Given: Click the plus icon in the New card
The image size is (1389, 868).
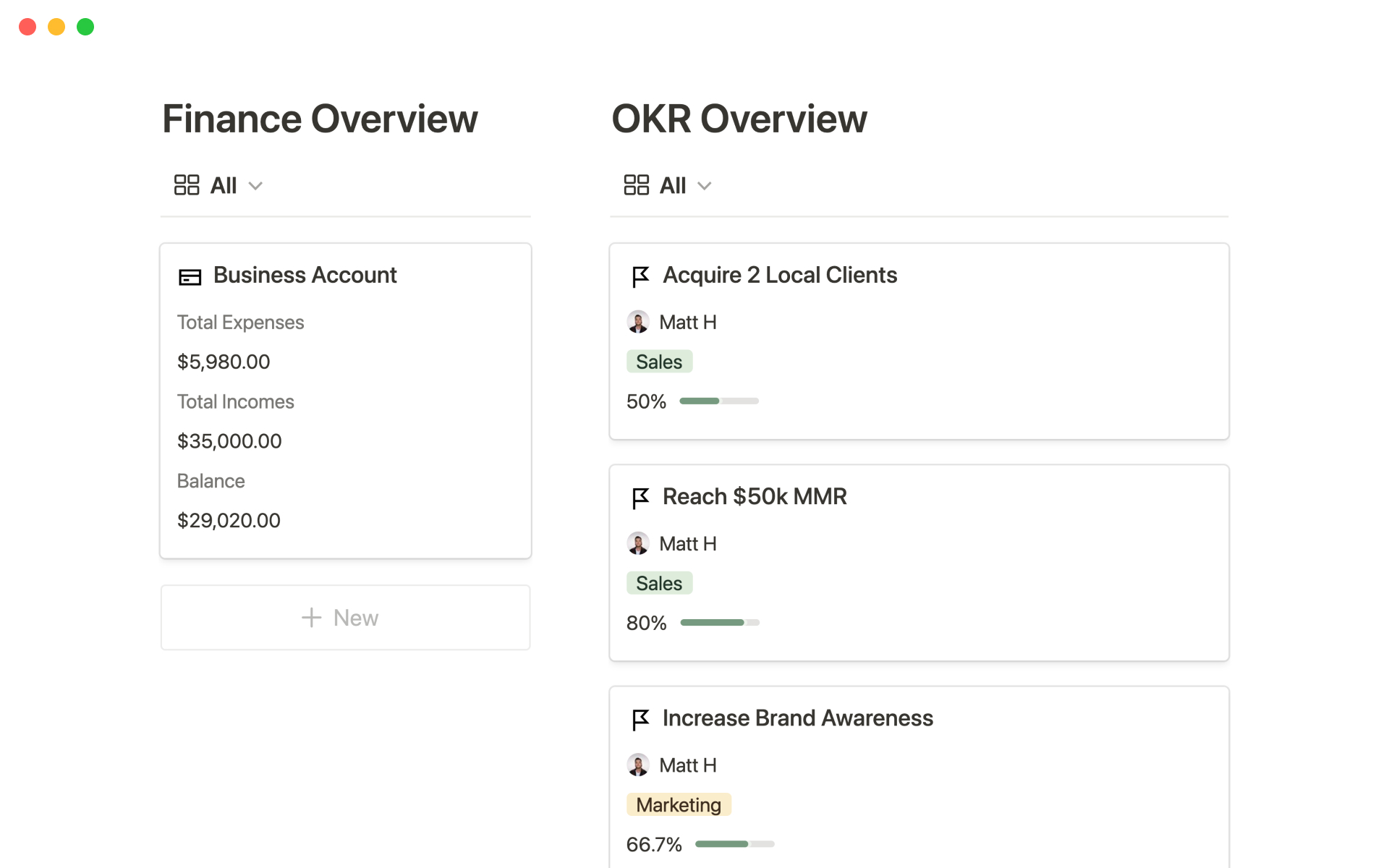Looking at the screenshot, I should [311, 618].
